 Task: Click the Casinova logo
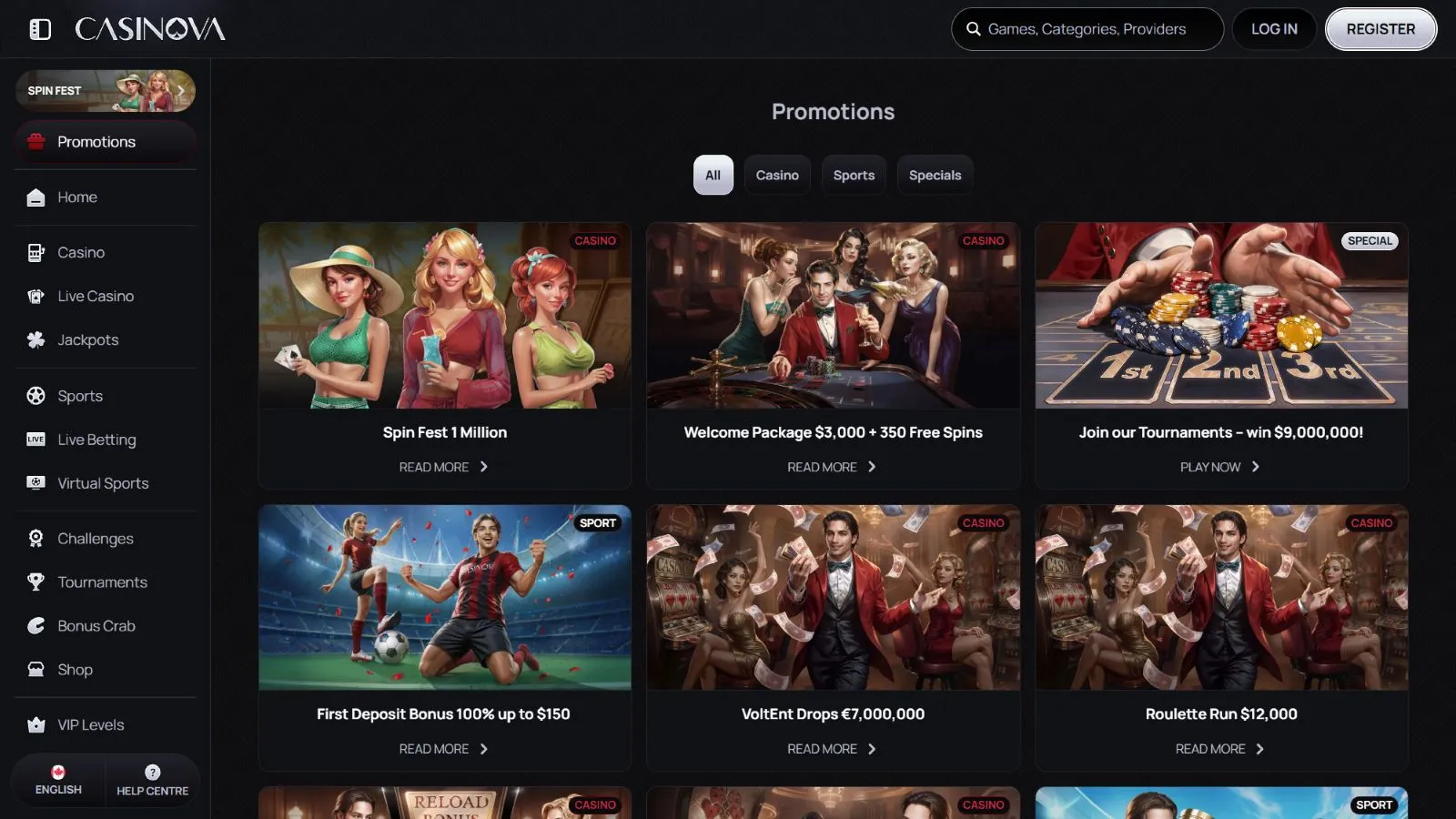click(x=150, y=29)
